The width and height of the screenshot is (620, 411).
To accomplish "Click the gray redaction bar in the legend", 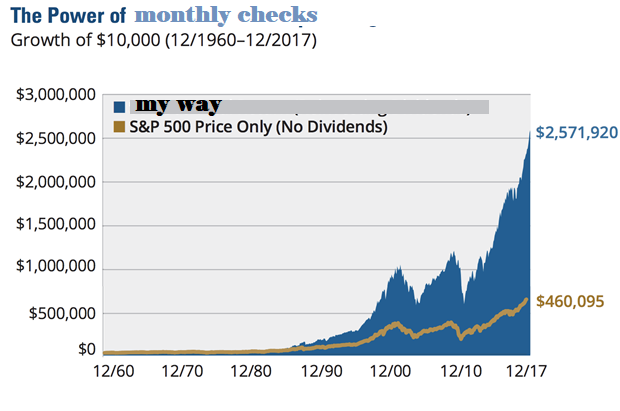I will (x=310, y=107).
